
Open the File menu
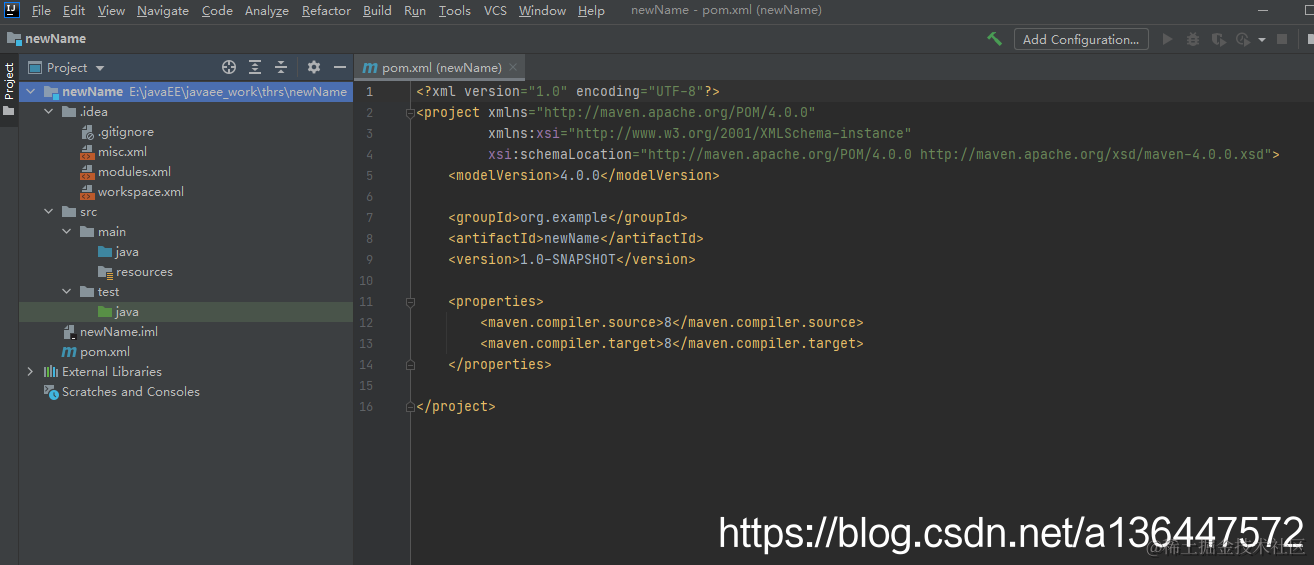click(41, 10)
